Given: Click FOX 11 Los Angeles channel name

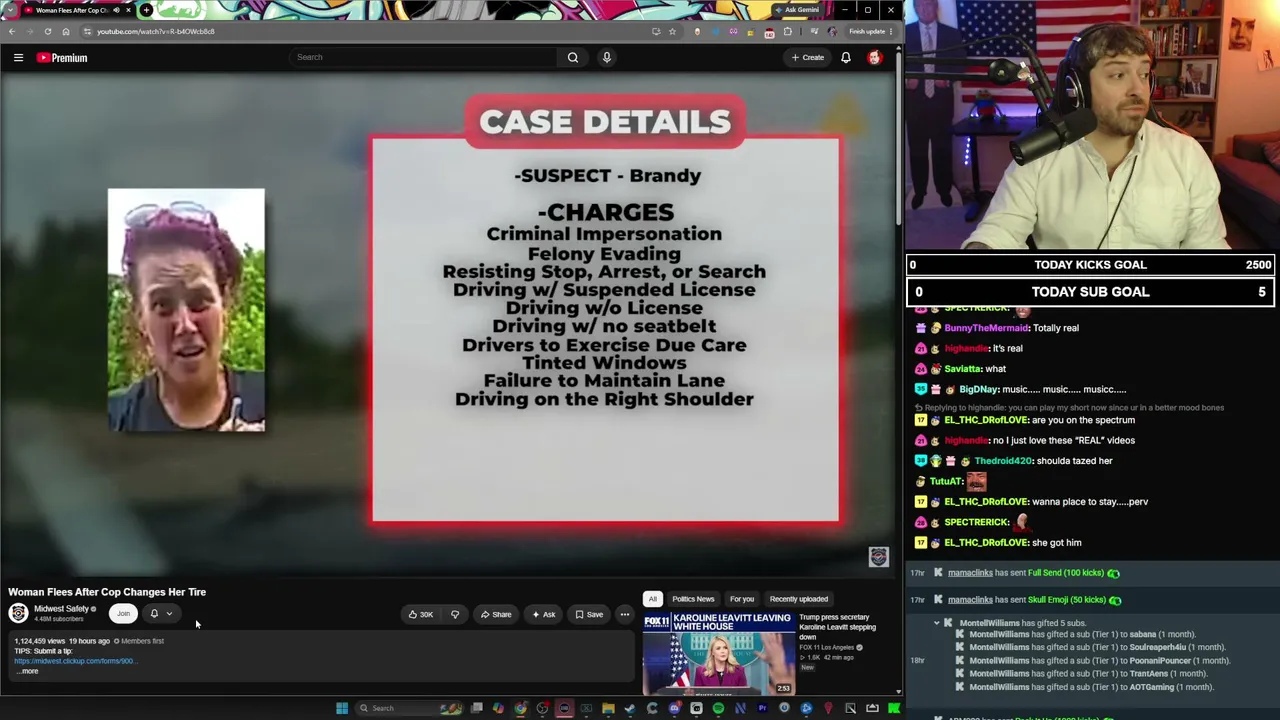Looking at the screenshot, I should click(x=827, y=648).
